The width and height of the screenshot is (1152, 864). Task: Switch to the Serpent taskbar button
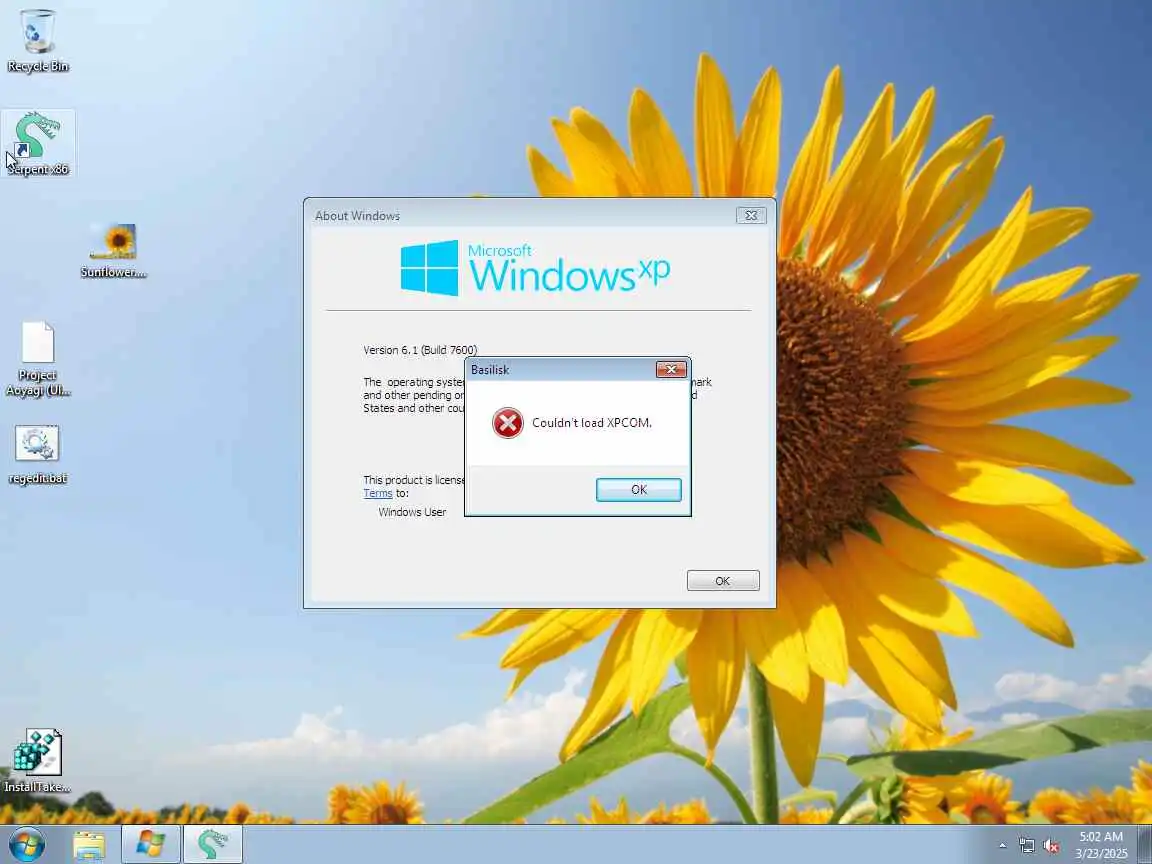(x=213, y=845)
